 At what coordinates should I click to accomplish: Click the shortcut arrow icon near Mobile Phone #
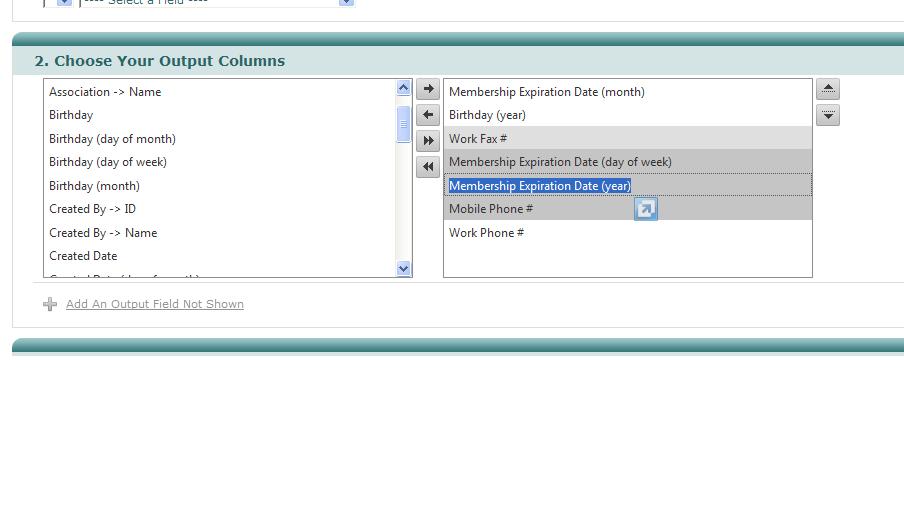646,209
